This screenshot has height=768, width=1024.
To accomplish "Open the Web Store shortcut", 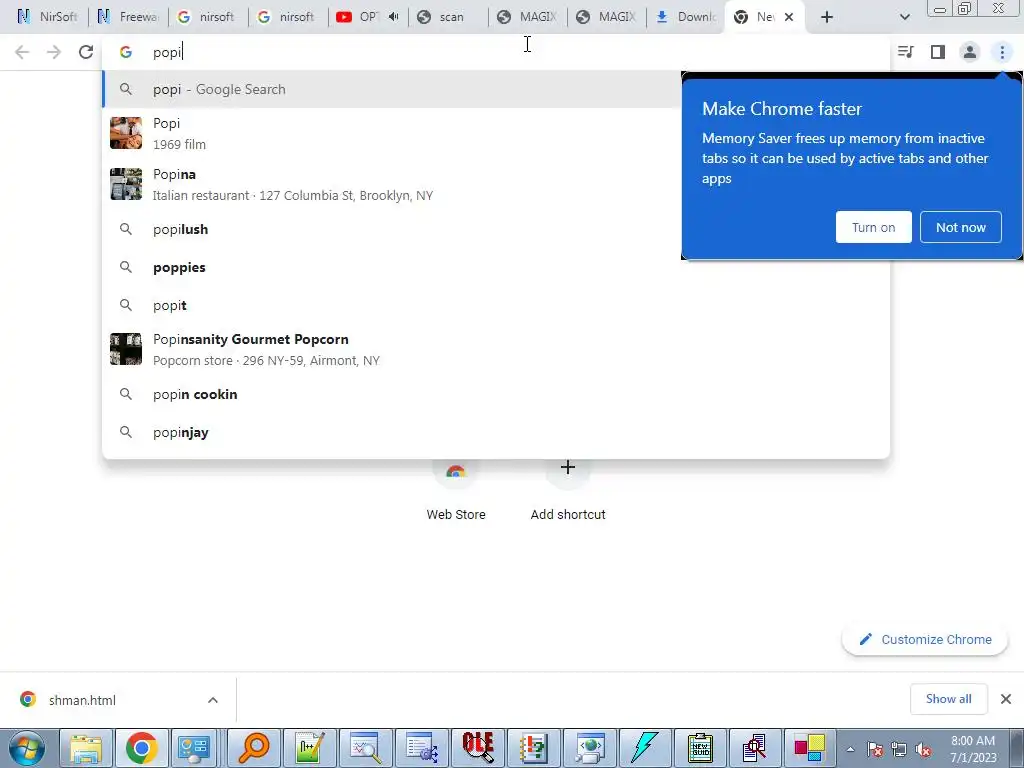I will [x=456, y=490].
